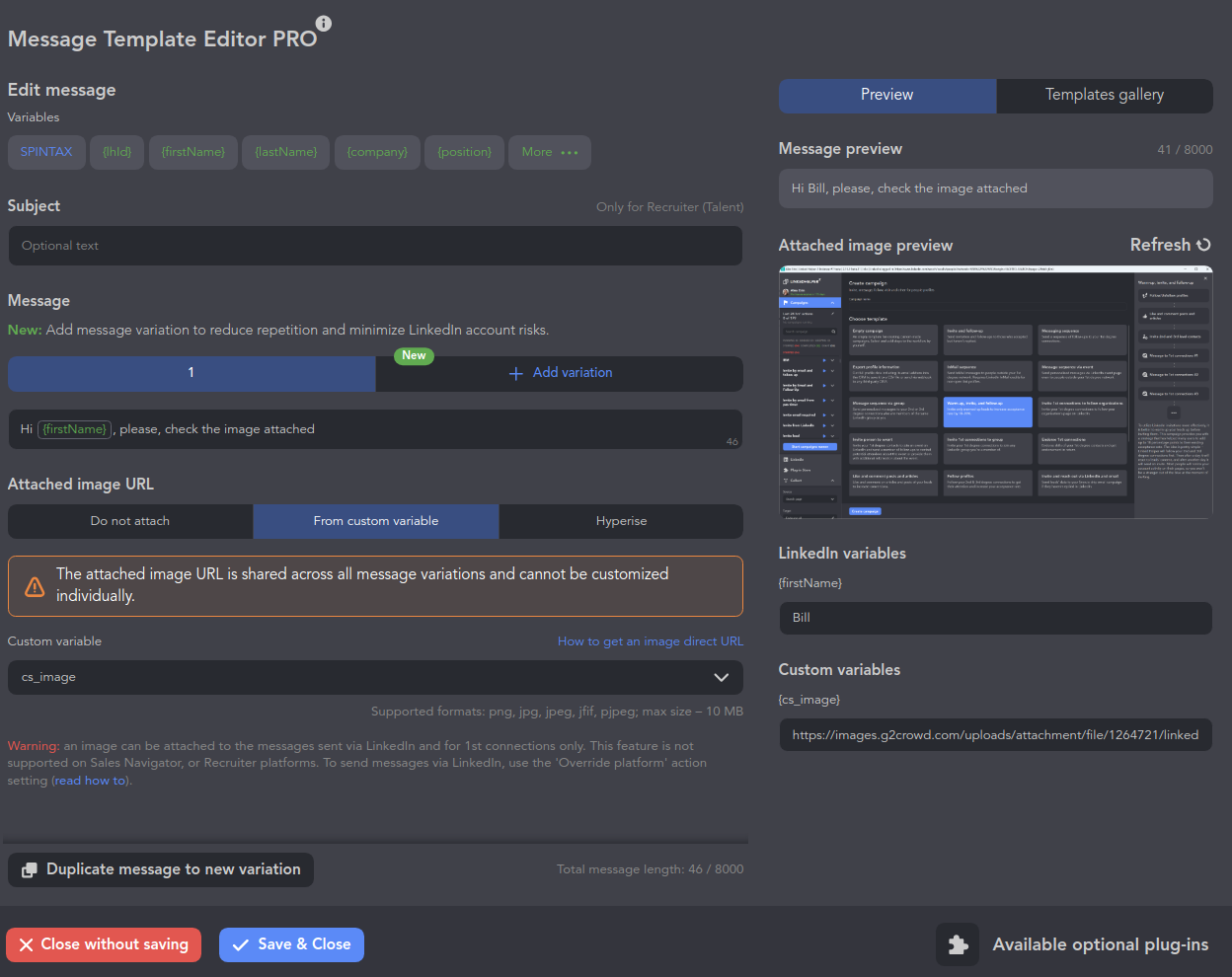The height and width of the screenshot is (977, 1232).
Task: Click the puzzle piece plug-ins icon
Action: point(957,944)
